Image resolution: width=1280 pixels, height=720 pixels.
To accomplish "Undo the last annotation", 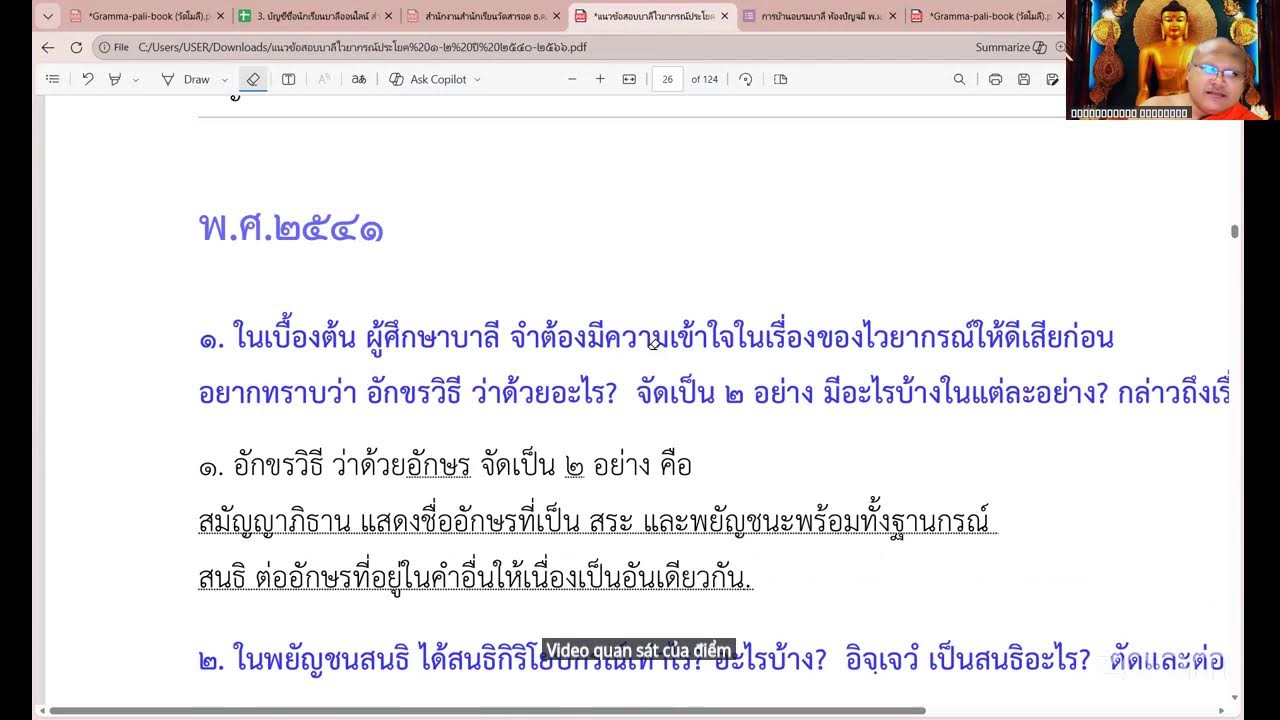I will pos(88,79).
